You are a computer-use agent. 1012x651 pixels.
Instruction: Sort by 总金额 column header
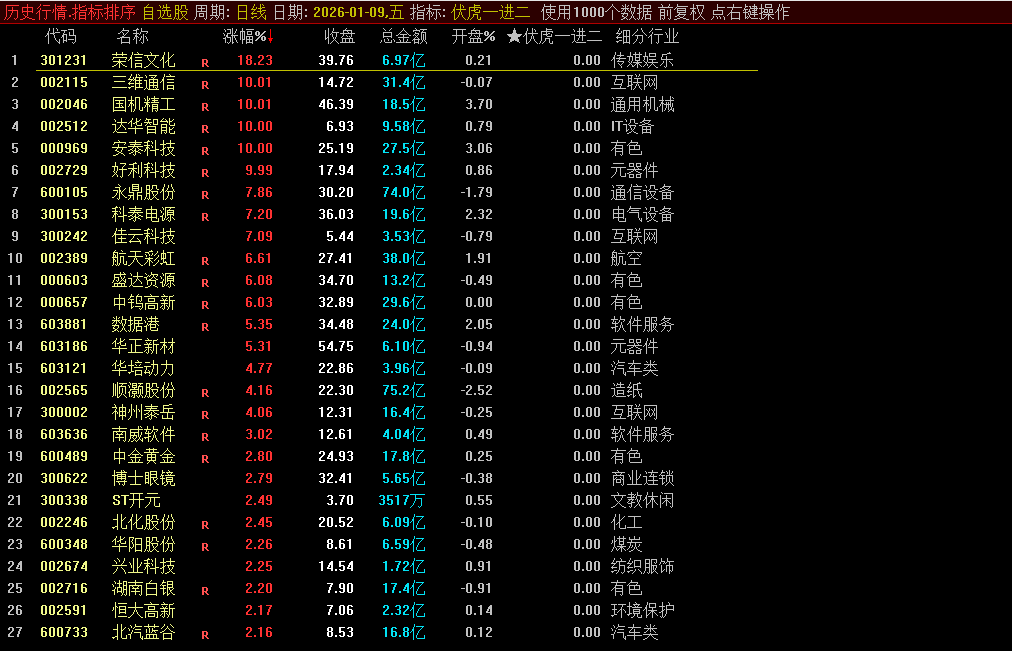tap(403, 37)
